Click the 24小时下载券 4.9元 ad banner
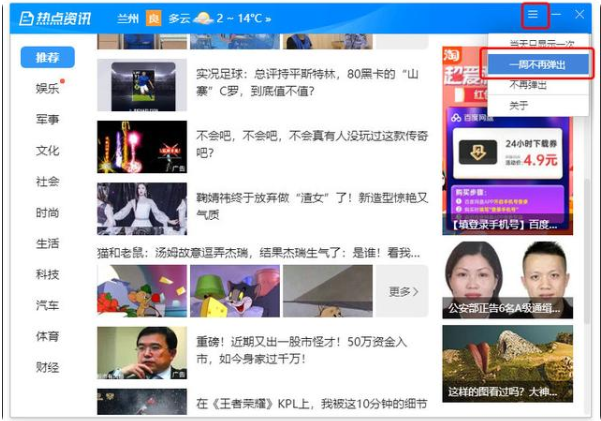601x421 pixels. click(x=507, y=152)
